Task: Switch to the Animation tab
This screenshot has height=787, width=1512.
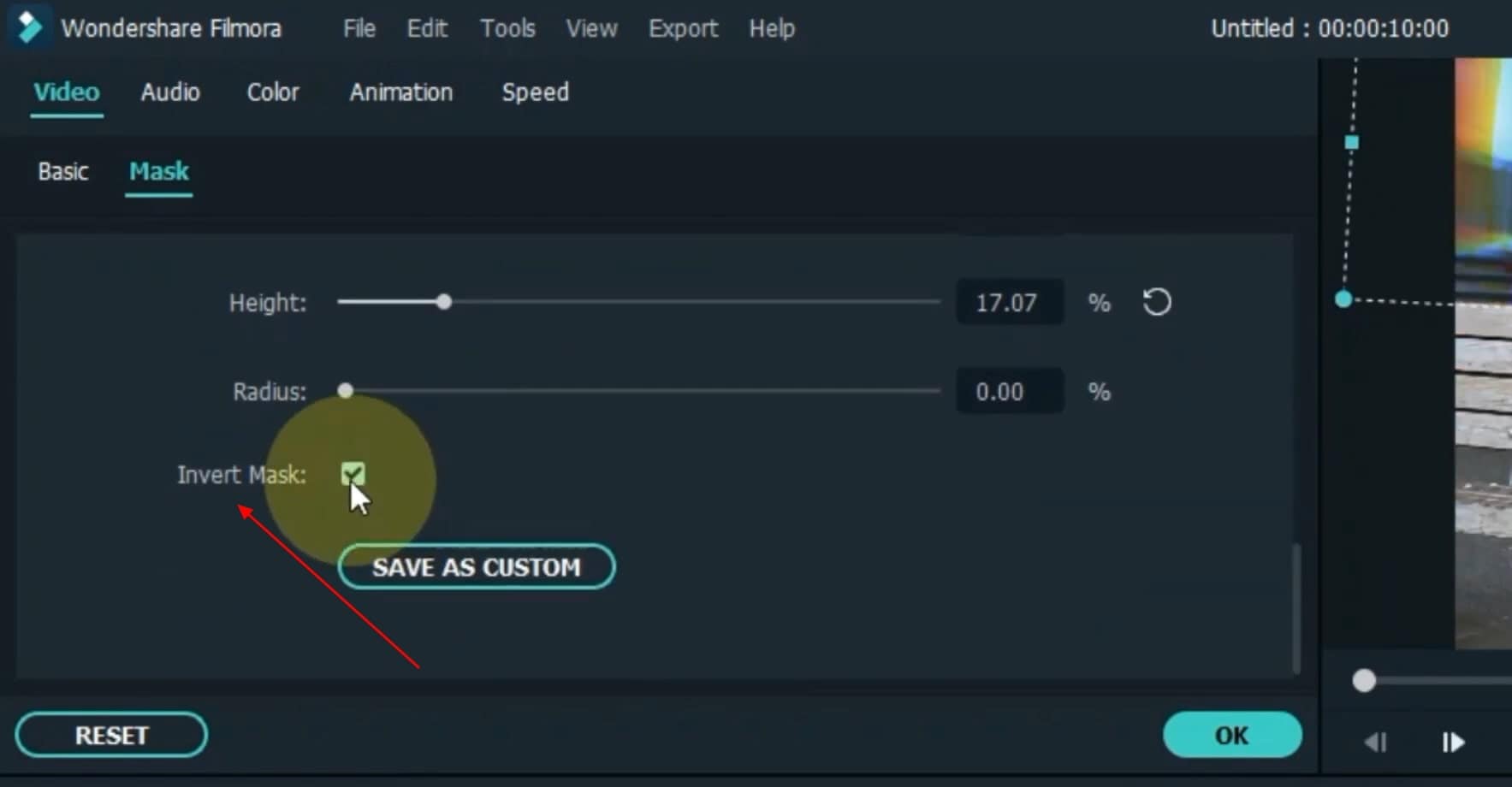Action: pyautogui.click(x=400, y=92)
